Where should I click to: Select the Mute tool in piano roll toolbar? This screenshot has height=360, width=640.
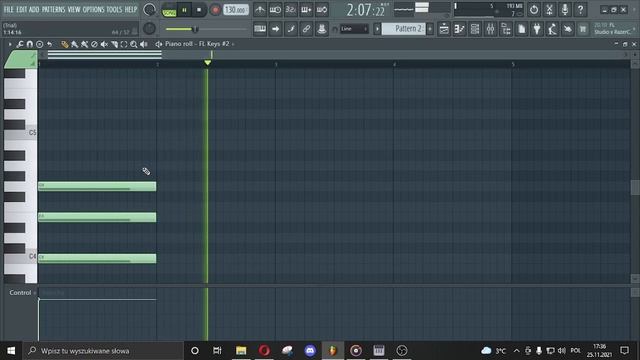click(104, 44)
